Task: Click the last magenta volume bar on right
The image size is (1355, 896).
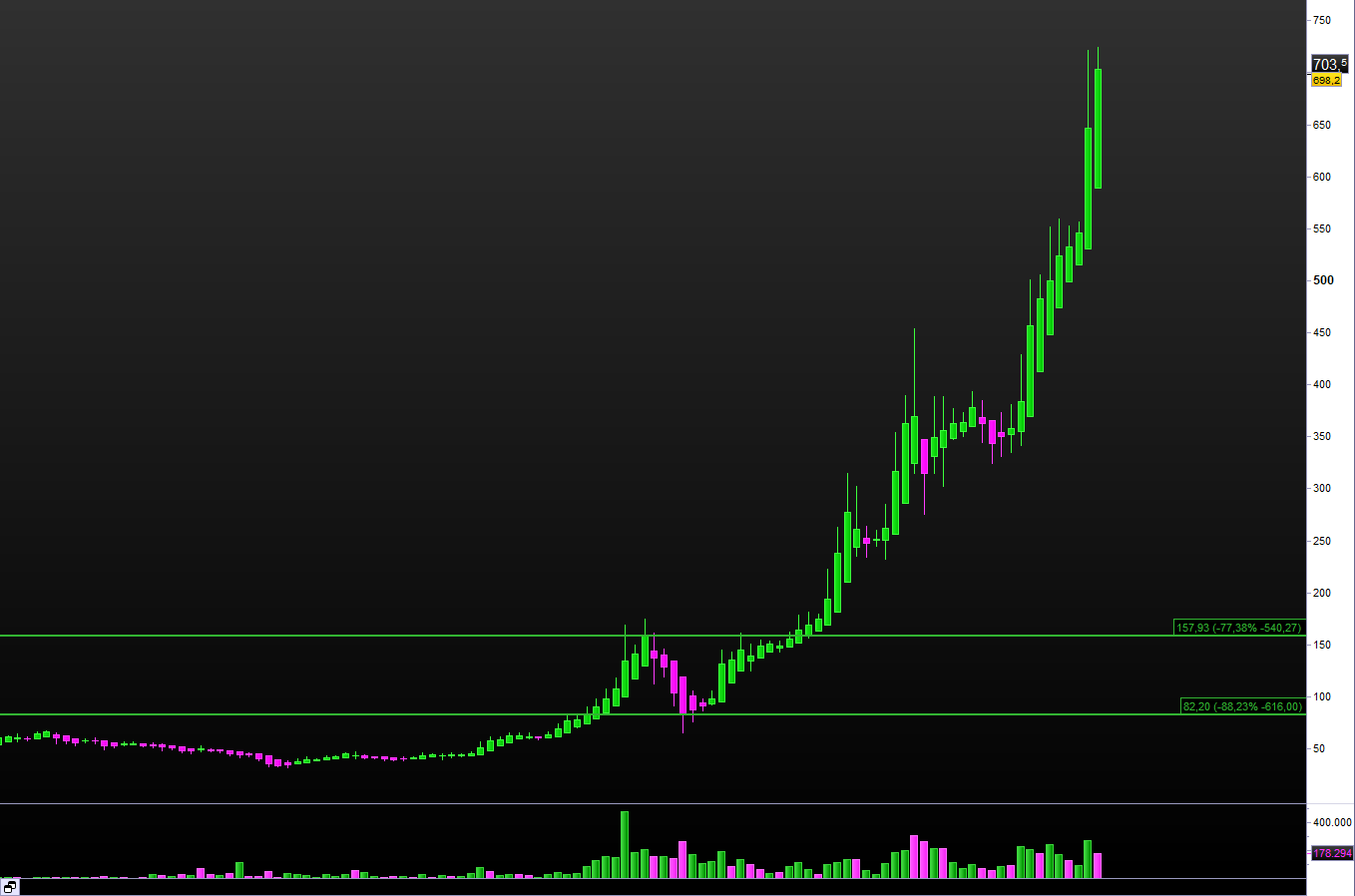Action: [x=1098, y=865]
